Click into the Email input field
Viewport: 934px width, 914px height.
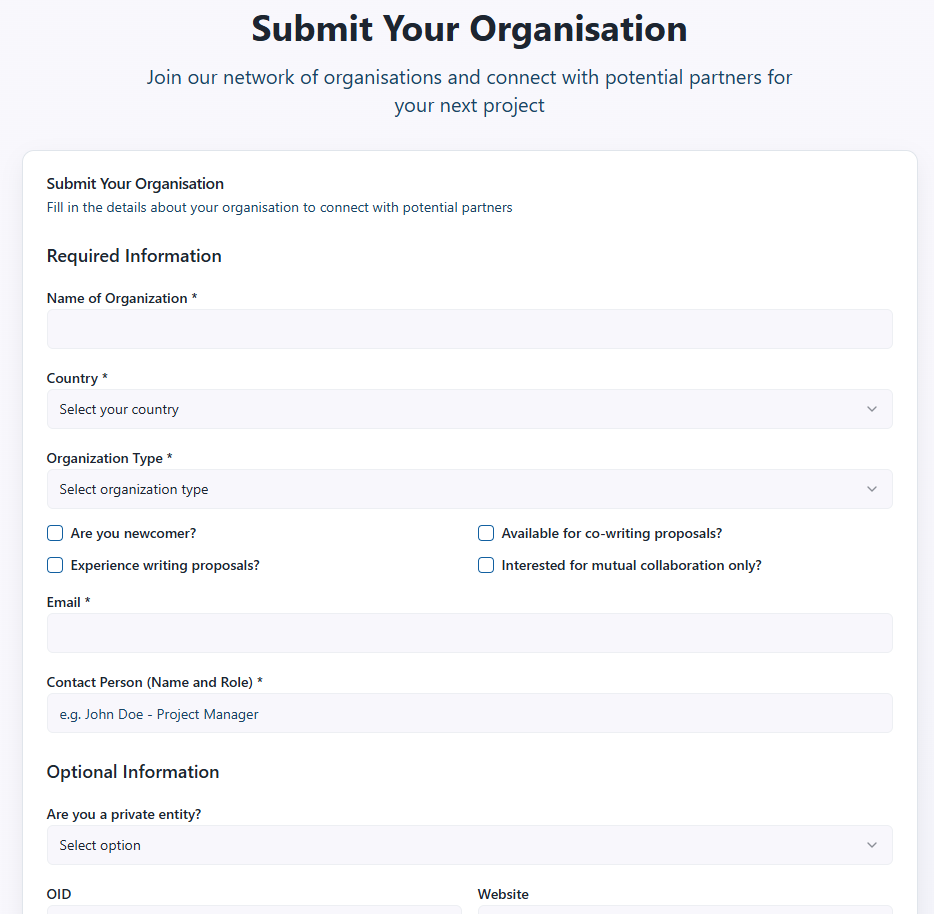pos(469,633)
